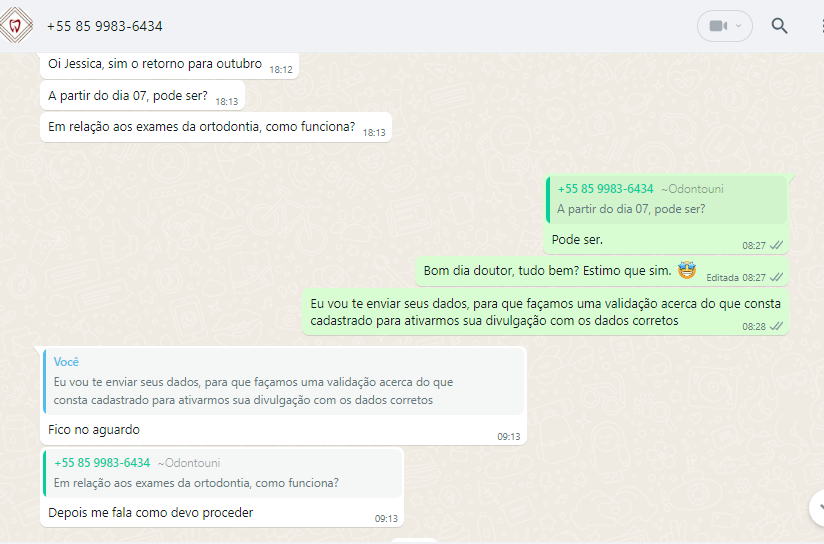The image size is (824, 544).
Task: Expand the call options dropdown arrow
Action: pos(738,26)
